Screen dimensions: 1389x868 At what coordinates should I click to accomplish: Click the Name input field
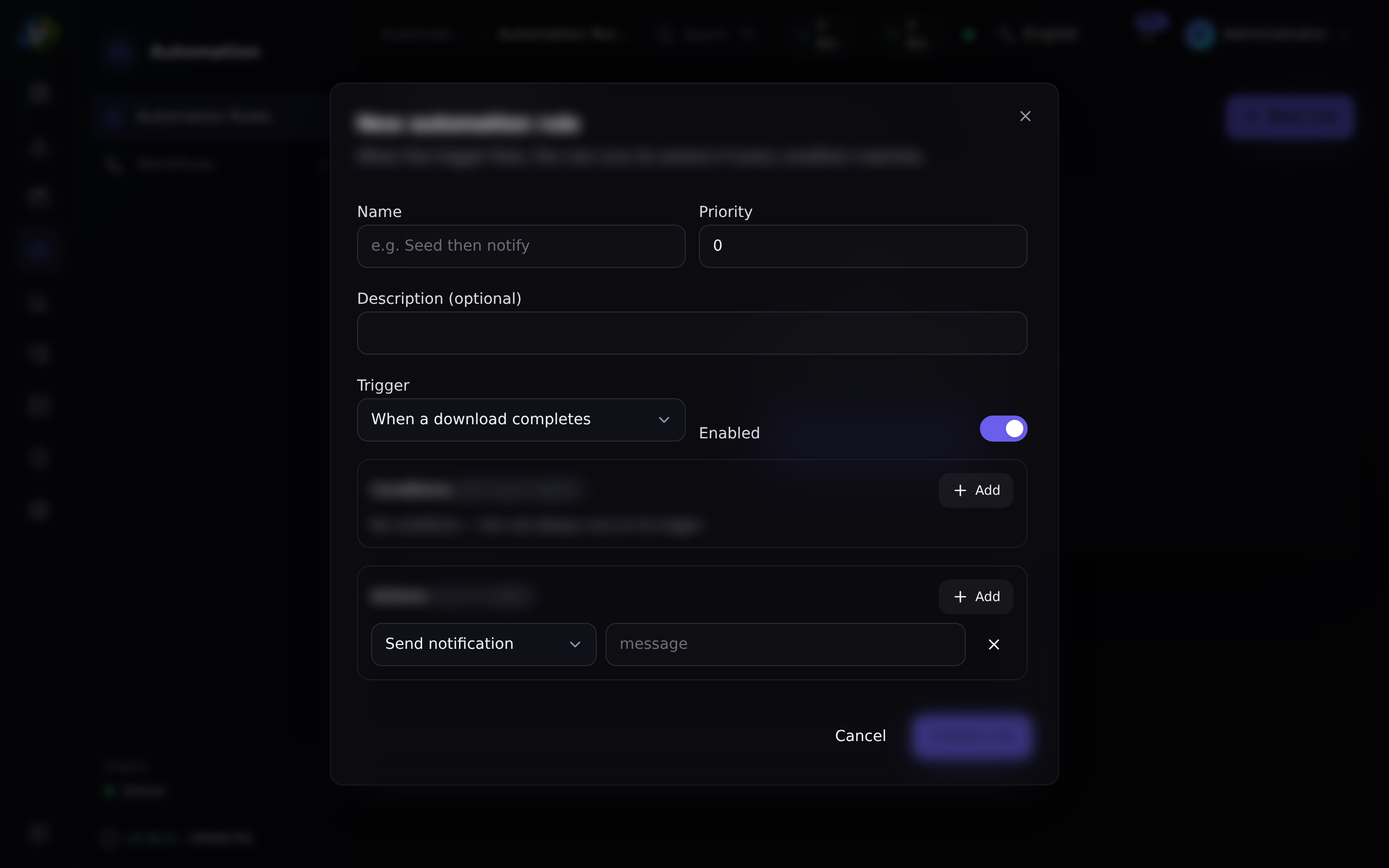521,246
